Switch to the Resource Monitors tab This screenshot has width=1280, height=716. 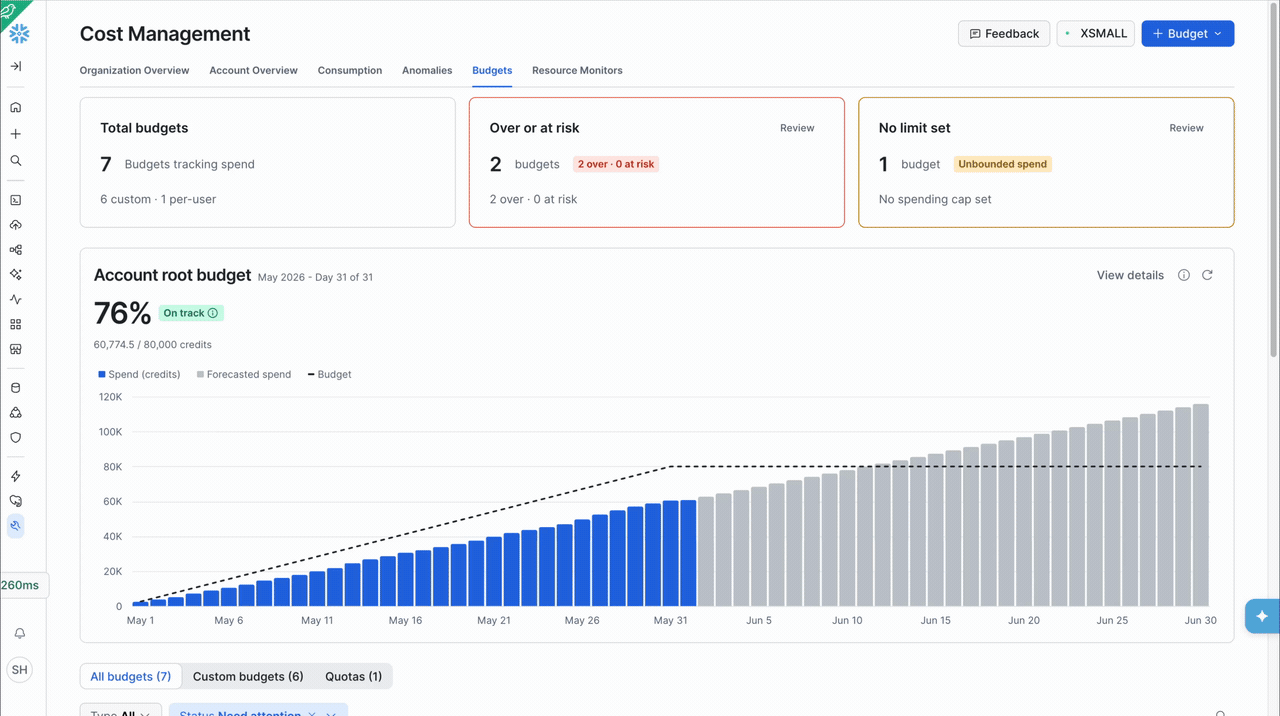click(577, 70)
